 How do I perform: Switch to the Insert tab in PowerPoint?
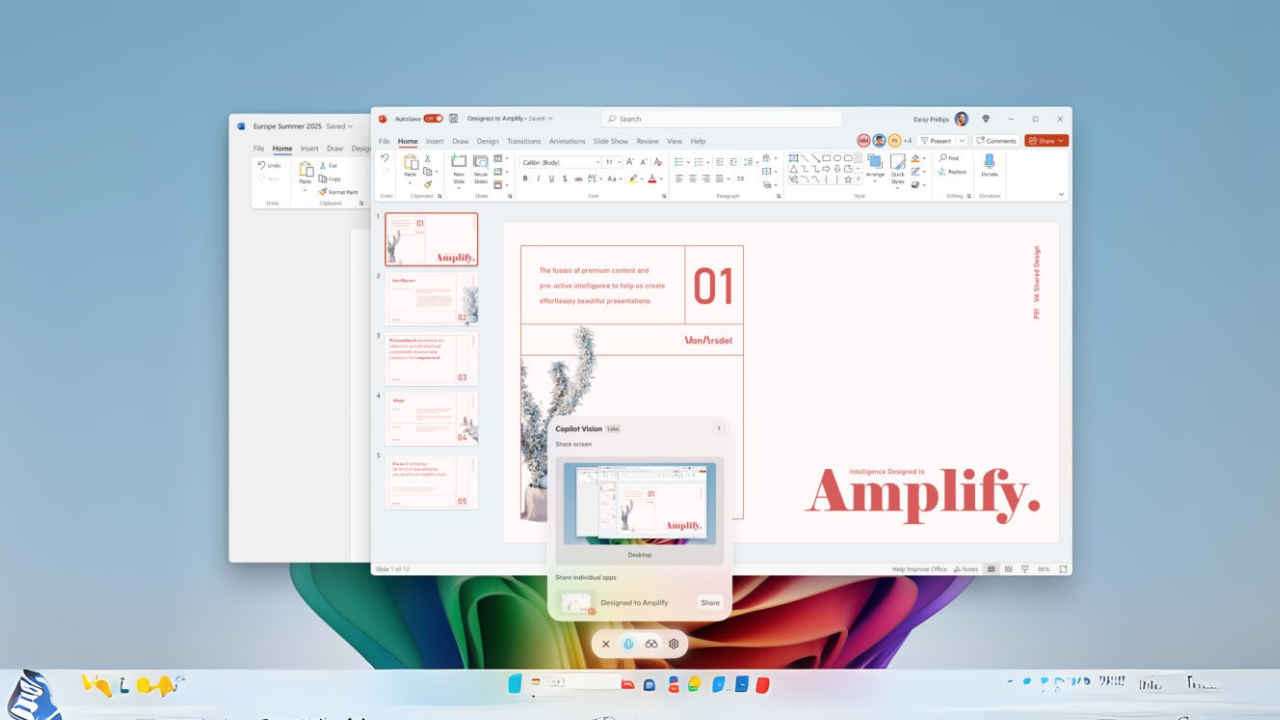click(x=434, y=141)
